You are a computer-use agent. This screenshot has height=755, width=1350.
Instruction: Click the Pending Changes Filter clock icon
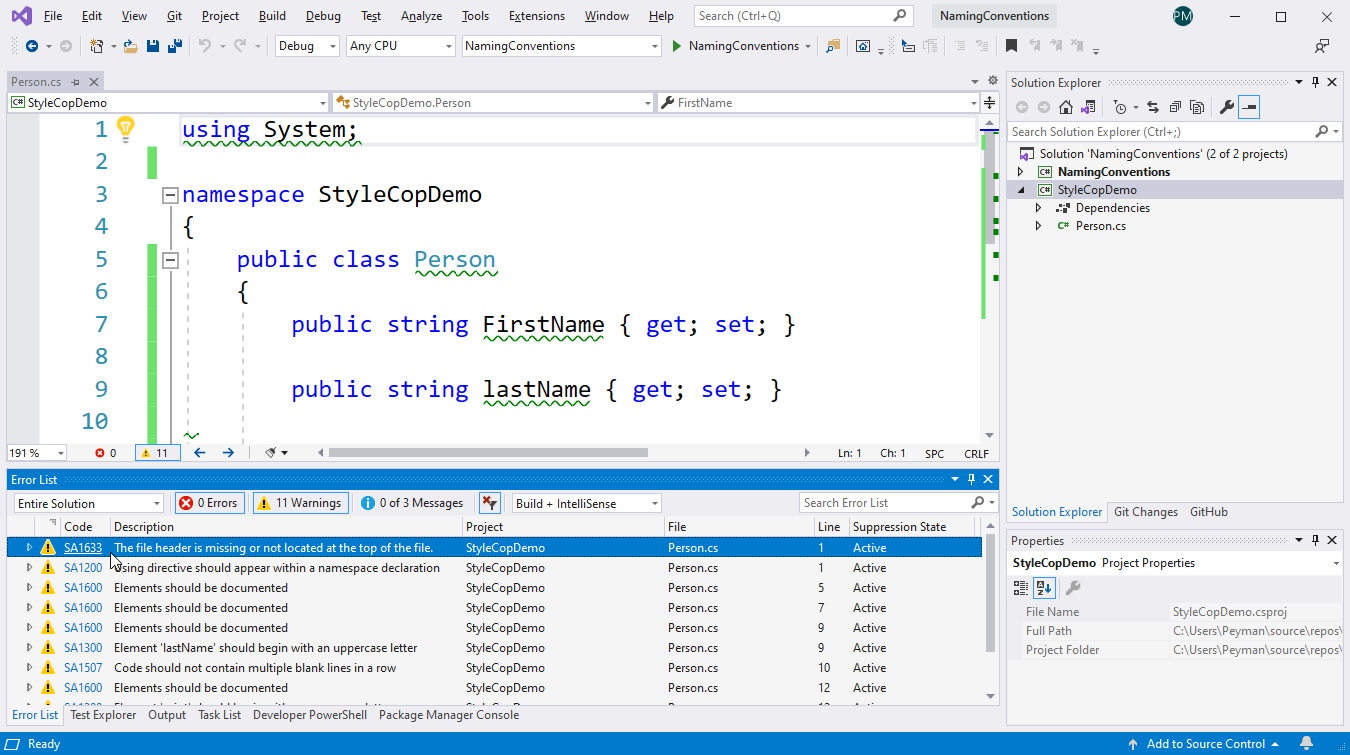[1120, 107]
